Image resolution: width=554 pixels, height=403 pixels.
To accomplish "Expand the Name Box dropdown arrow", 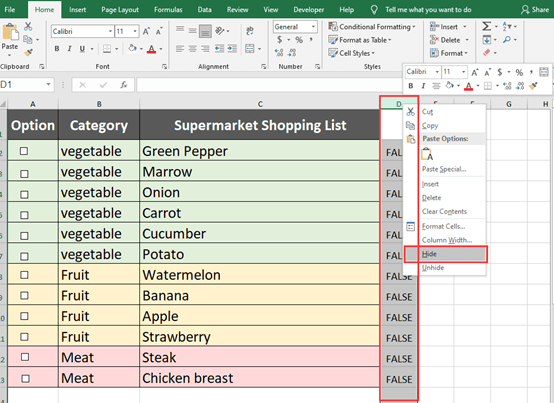I will coord(48,85).
